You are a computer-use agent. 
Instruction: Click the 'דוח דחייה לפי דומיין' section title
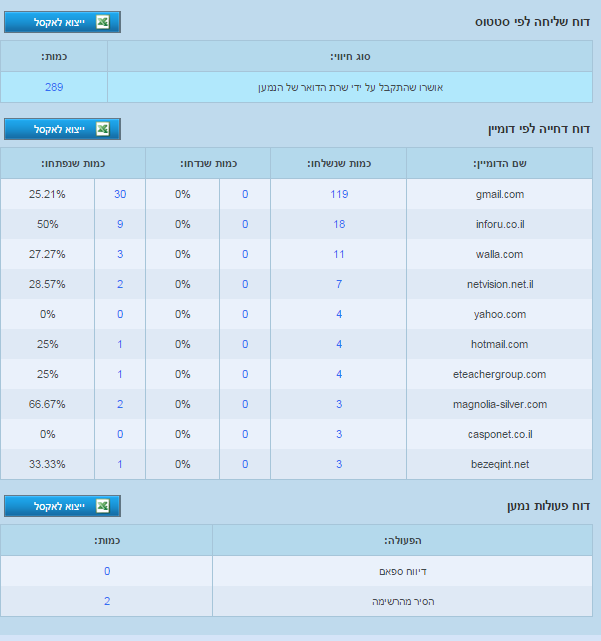[x=539, y=129]
